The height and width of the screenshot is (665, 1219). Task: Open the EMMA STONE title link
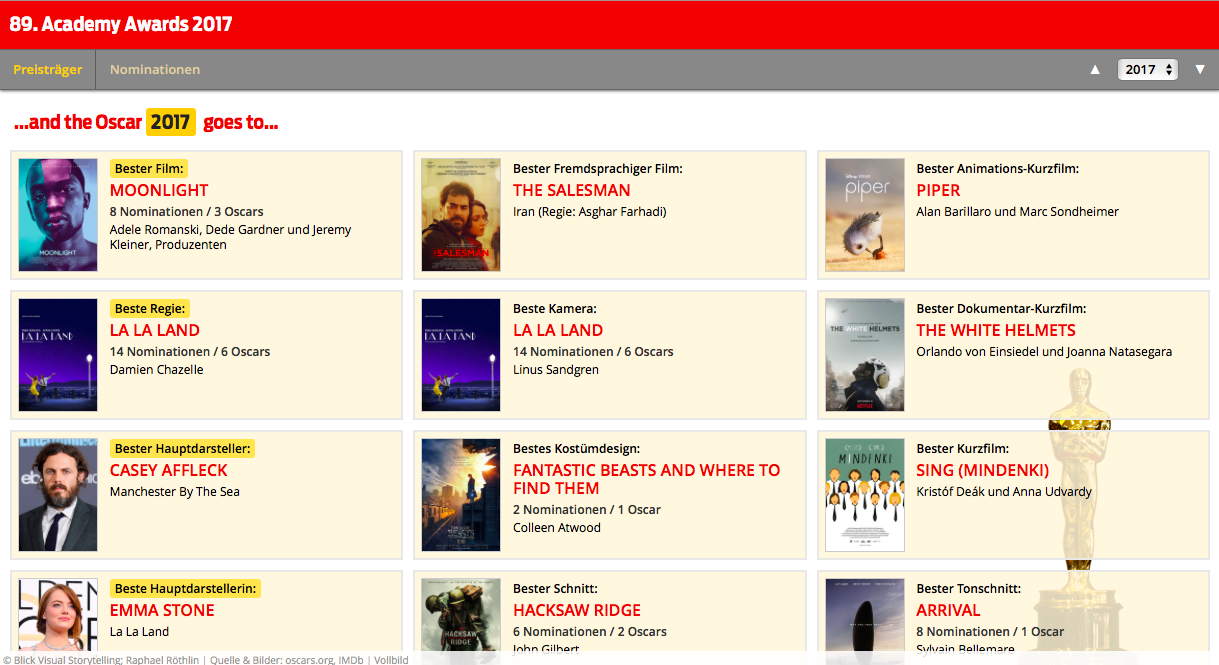click(x=162, y=610)
